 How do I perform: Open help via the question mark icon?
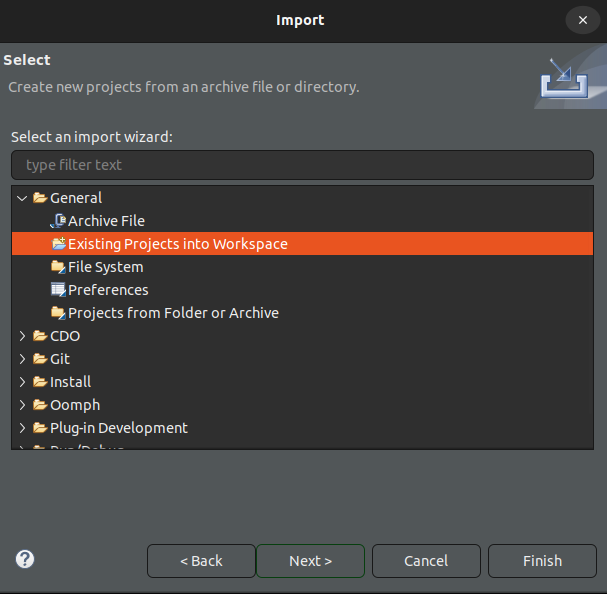[x=25, y=560]
